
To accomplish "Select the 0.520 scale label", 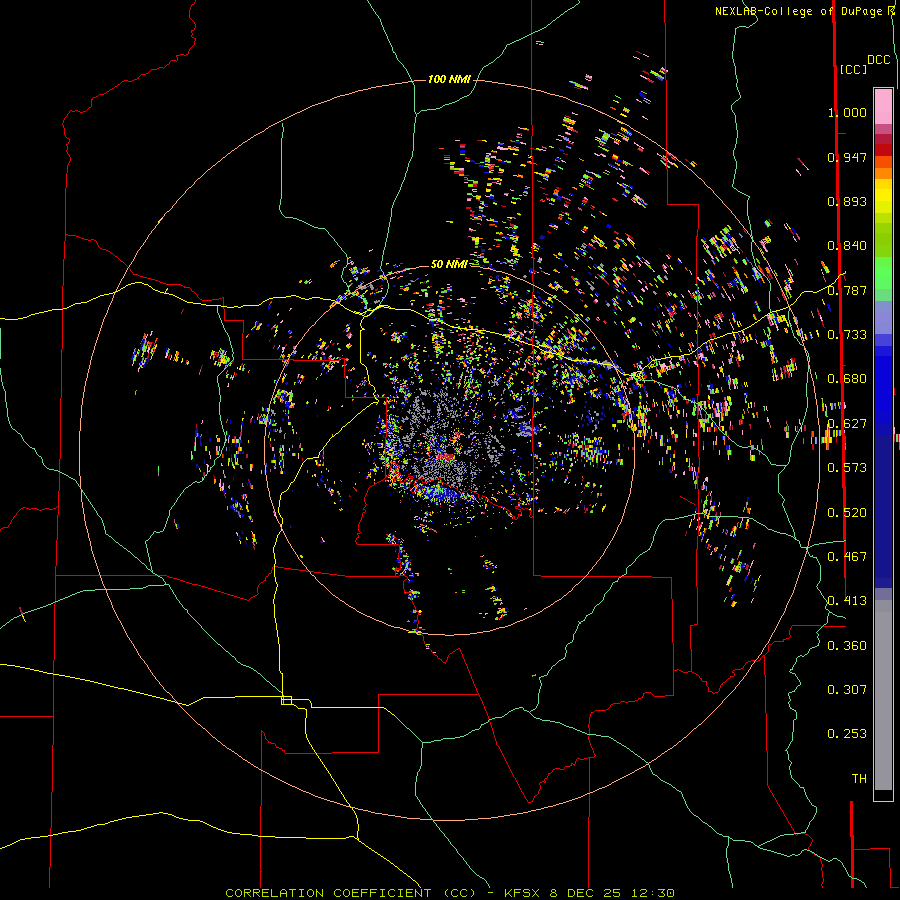I will pyautogui.click(x=847, y=513).
